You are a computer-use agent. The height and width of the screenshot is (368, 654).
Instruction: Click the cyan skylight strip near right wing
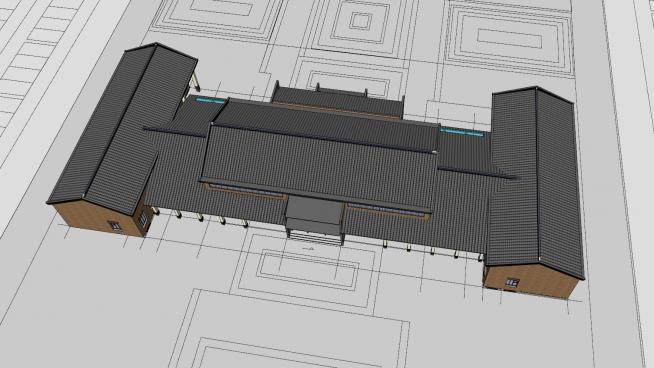[x=463, y=132]
